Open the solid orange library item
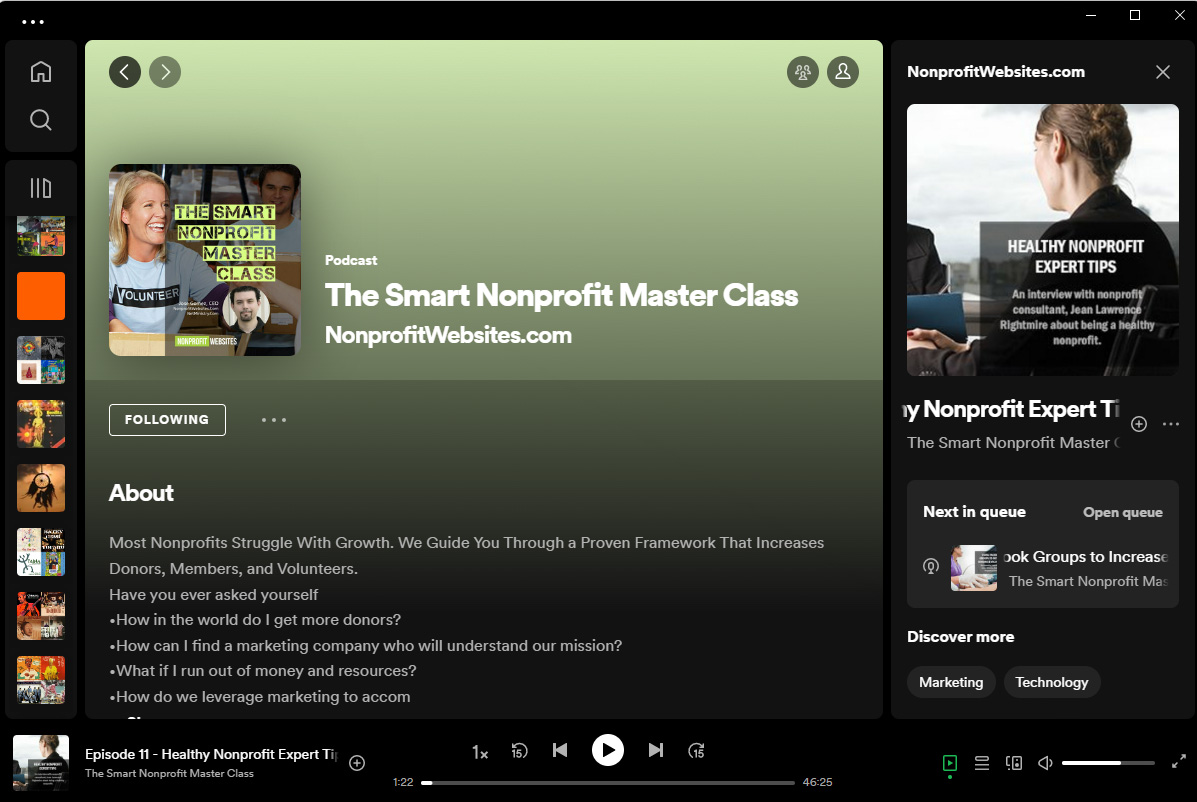This screenshot has width=1197, height=802. pos(41,296)
